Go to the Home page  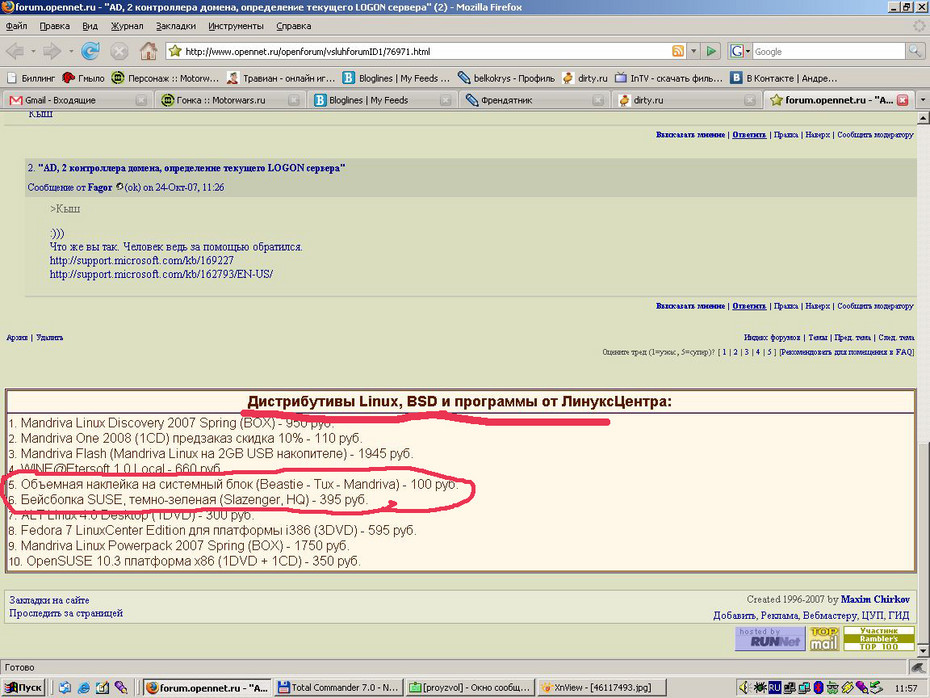tap(148, 52)
